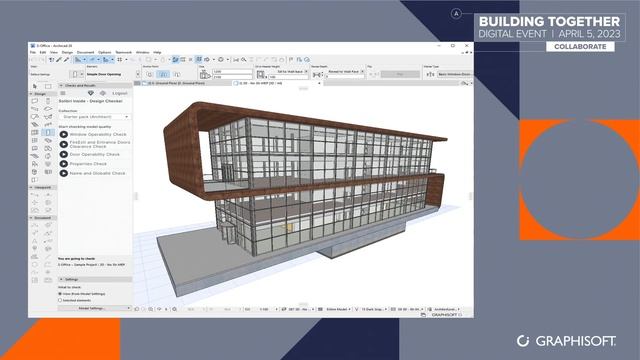Viewport: 640px width, 360px height.
Task: Select the highlighted Door tool in toolbox
Action: coord(48,133)
